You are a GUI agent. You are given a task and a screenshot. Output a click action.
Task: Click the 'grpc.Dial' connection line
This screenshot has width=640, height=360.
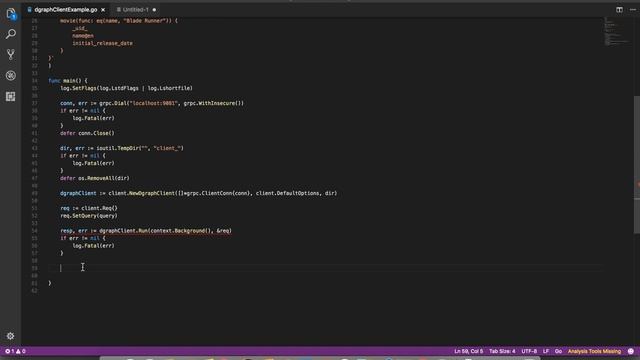point(152,103)
